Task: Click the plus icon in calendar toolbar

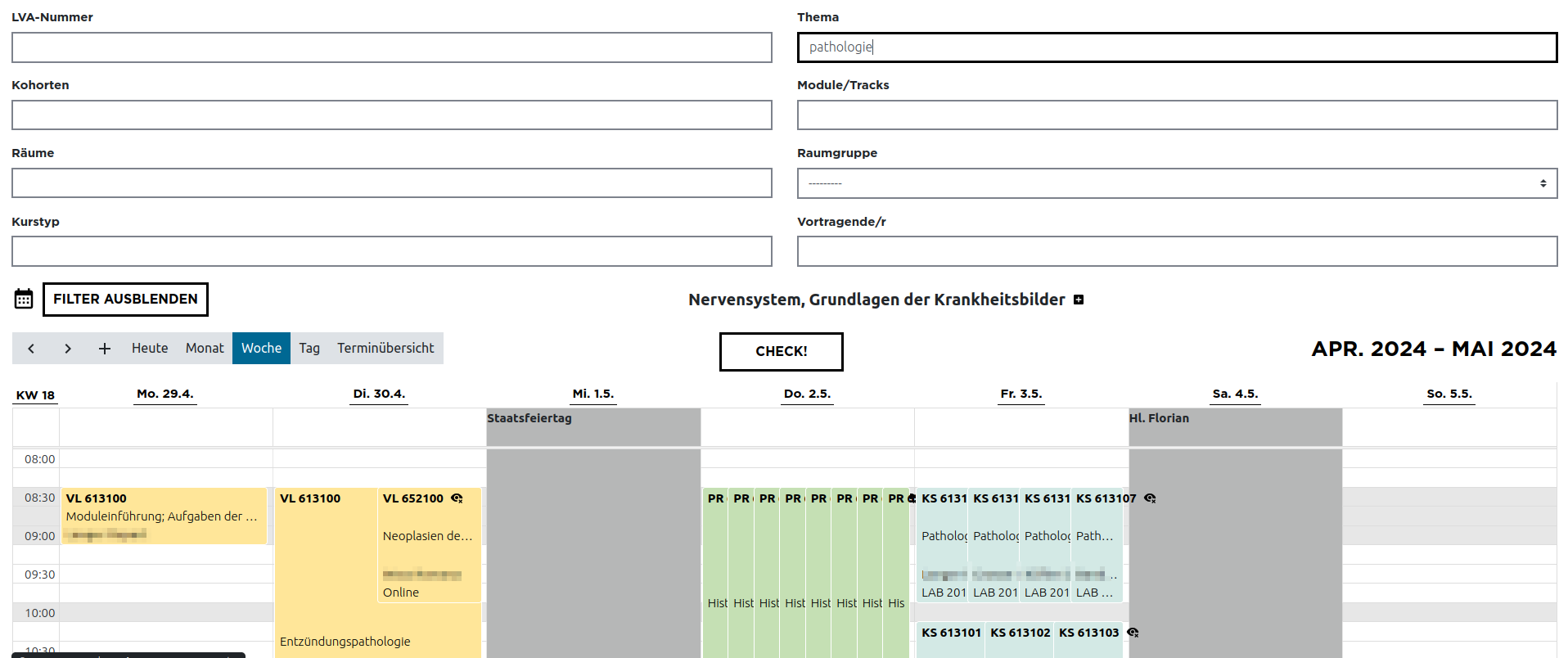Action: click(x=105, y=349)
